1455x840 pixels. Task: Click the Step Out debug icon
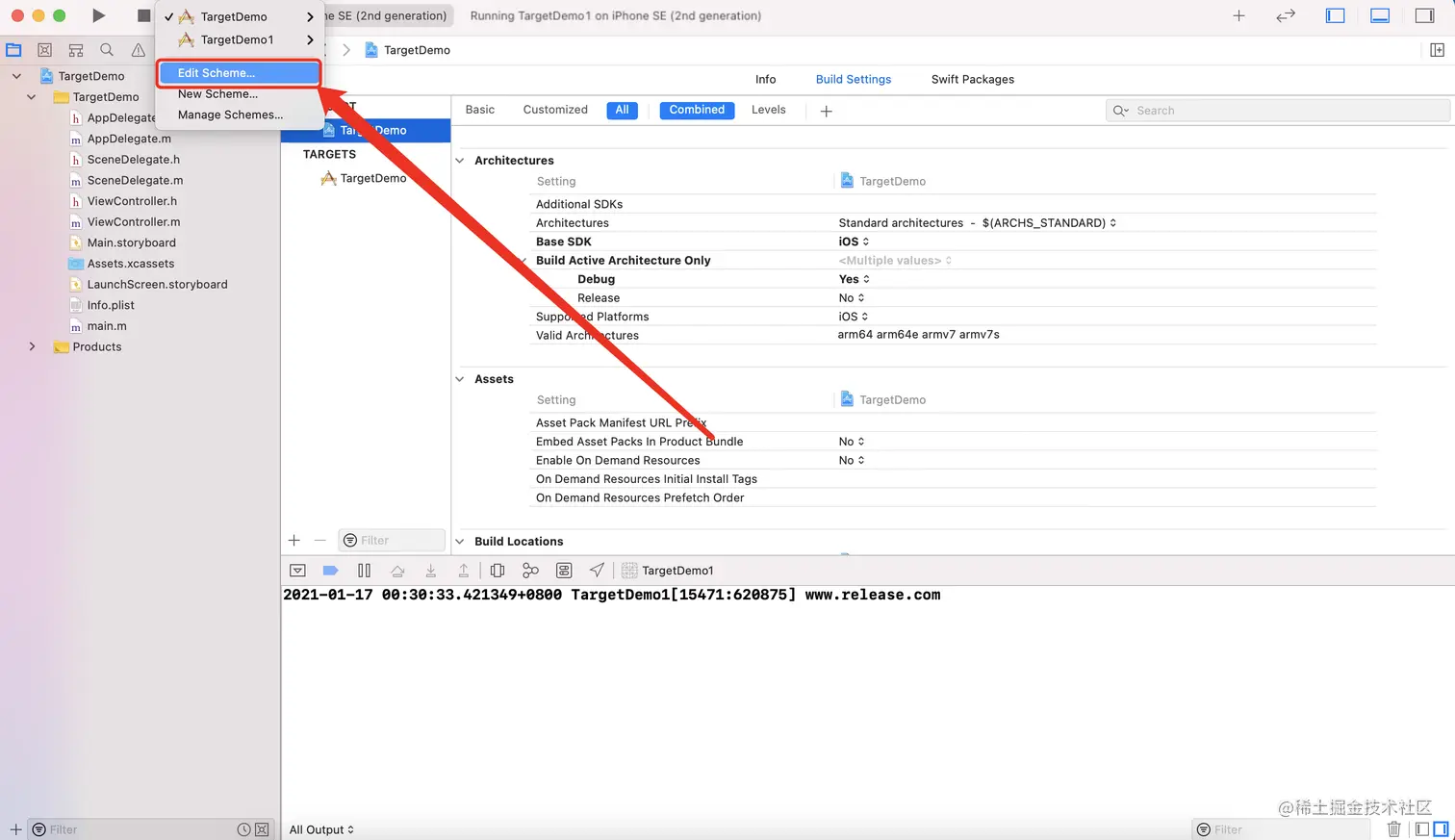(463, 571)
